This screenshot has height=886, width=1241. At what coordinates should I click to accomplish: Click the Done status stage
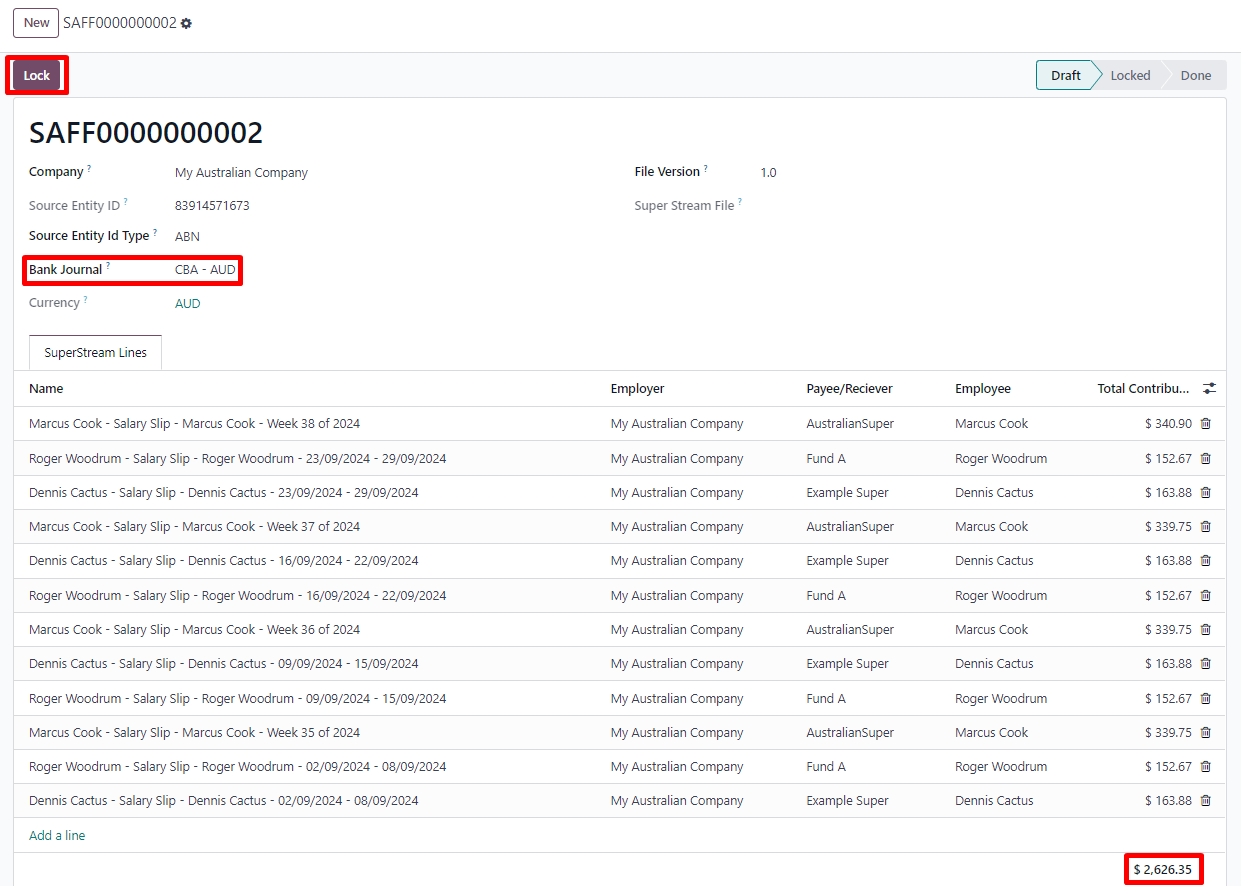click(x=1195, y=76)
